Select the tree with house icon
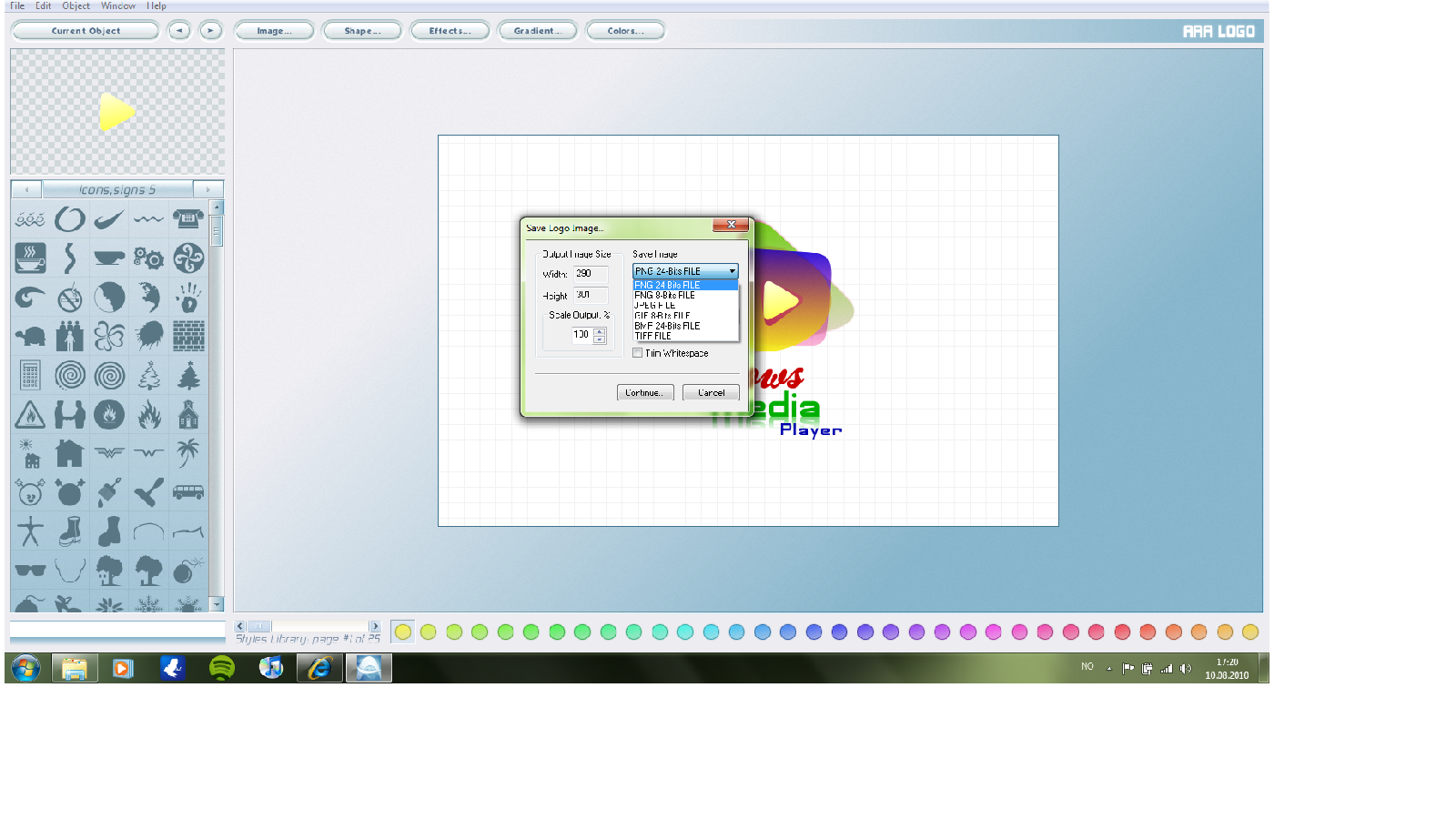The image size is (1456, 819). click(x=109, y=571)
